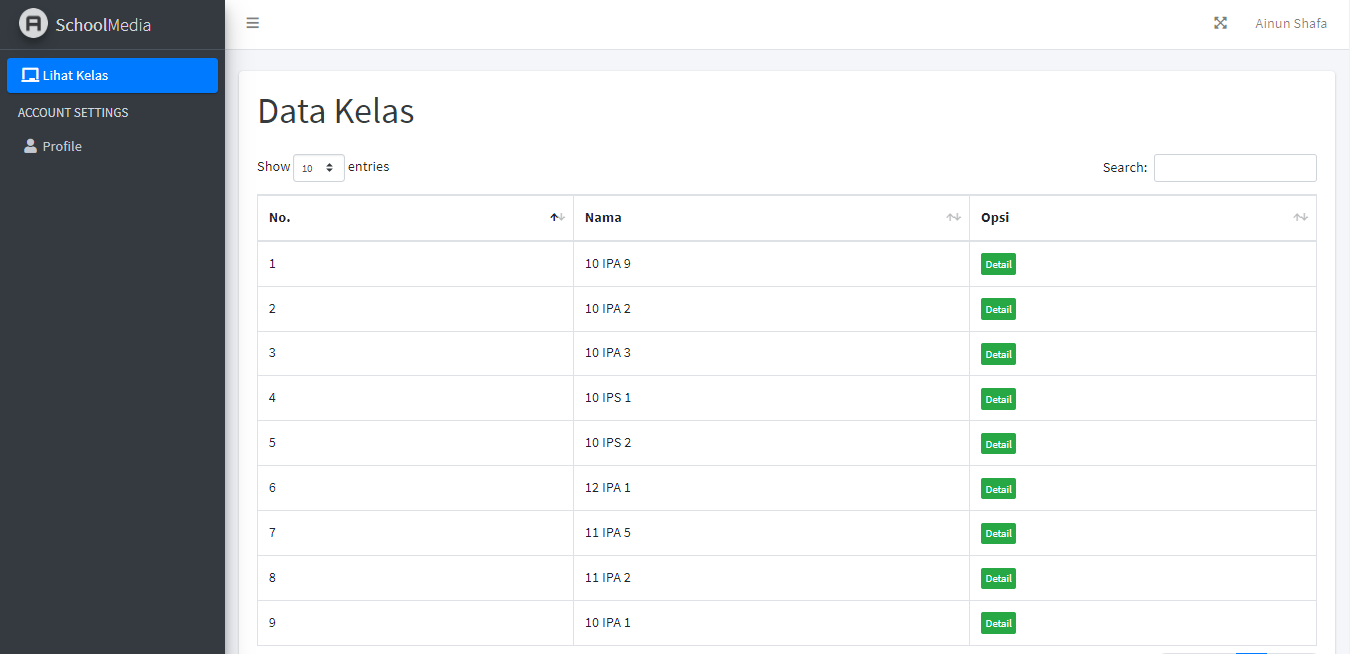Click the monitor icon beside Lihat Kelas
1350x654 pixels.
29,74
